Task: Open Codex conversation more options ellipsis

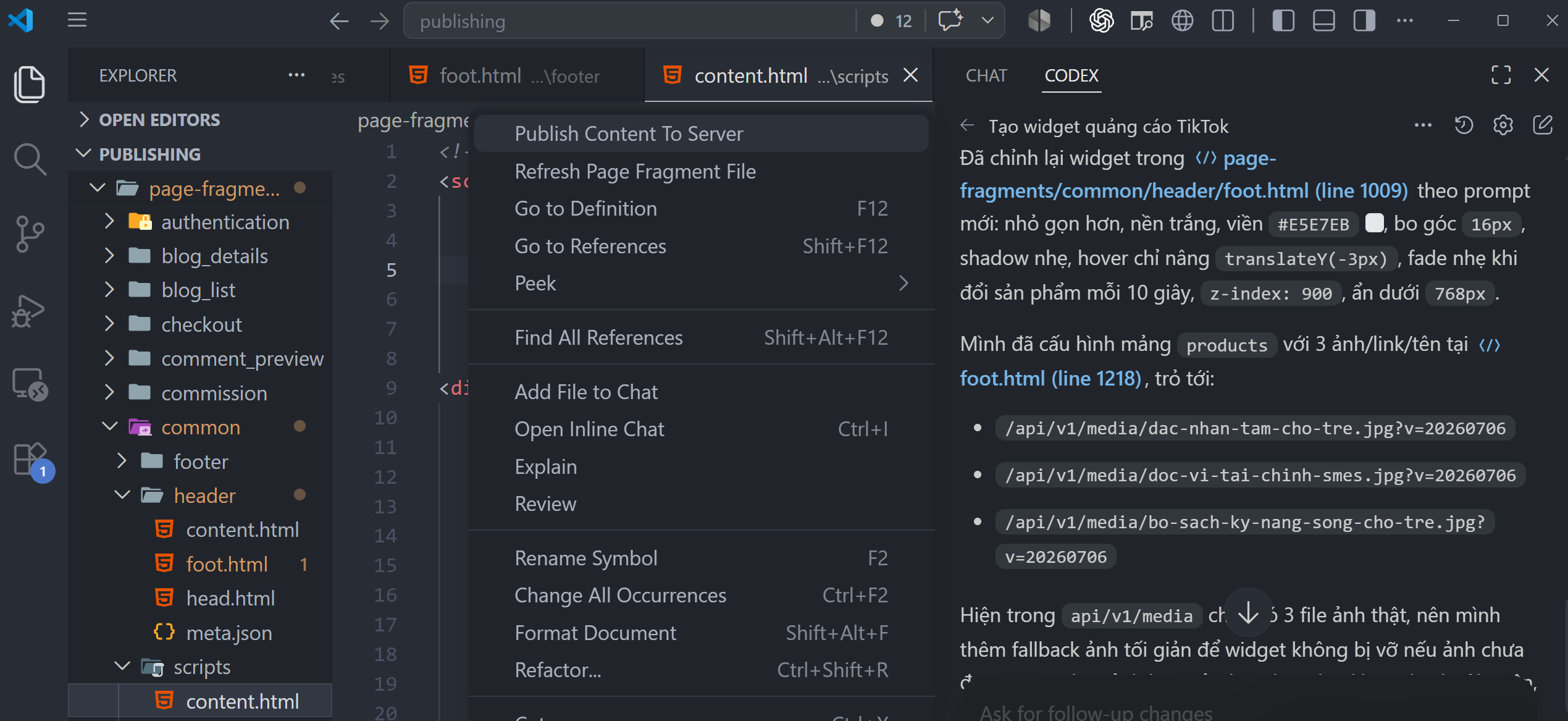Action: pos(1423,125)
